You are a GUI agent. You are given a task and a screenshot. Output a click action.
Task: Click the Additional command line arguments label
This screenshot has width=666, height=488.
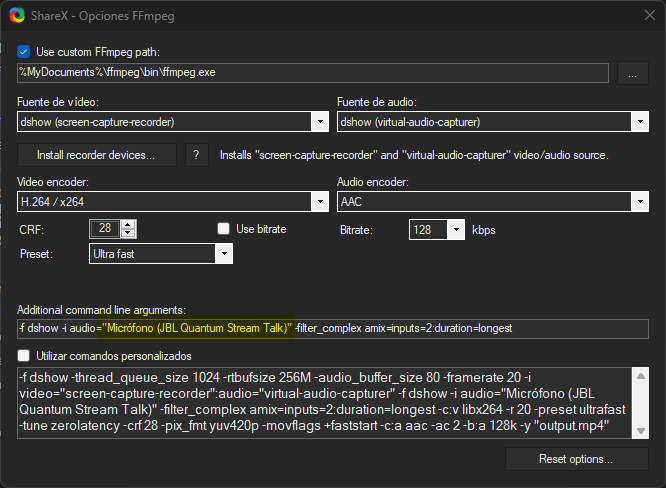pos(102,310)
